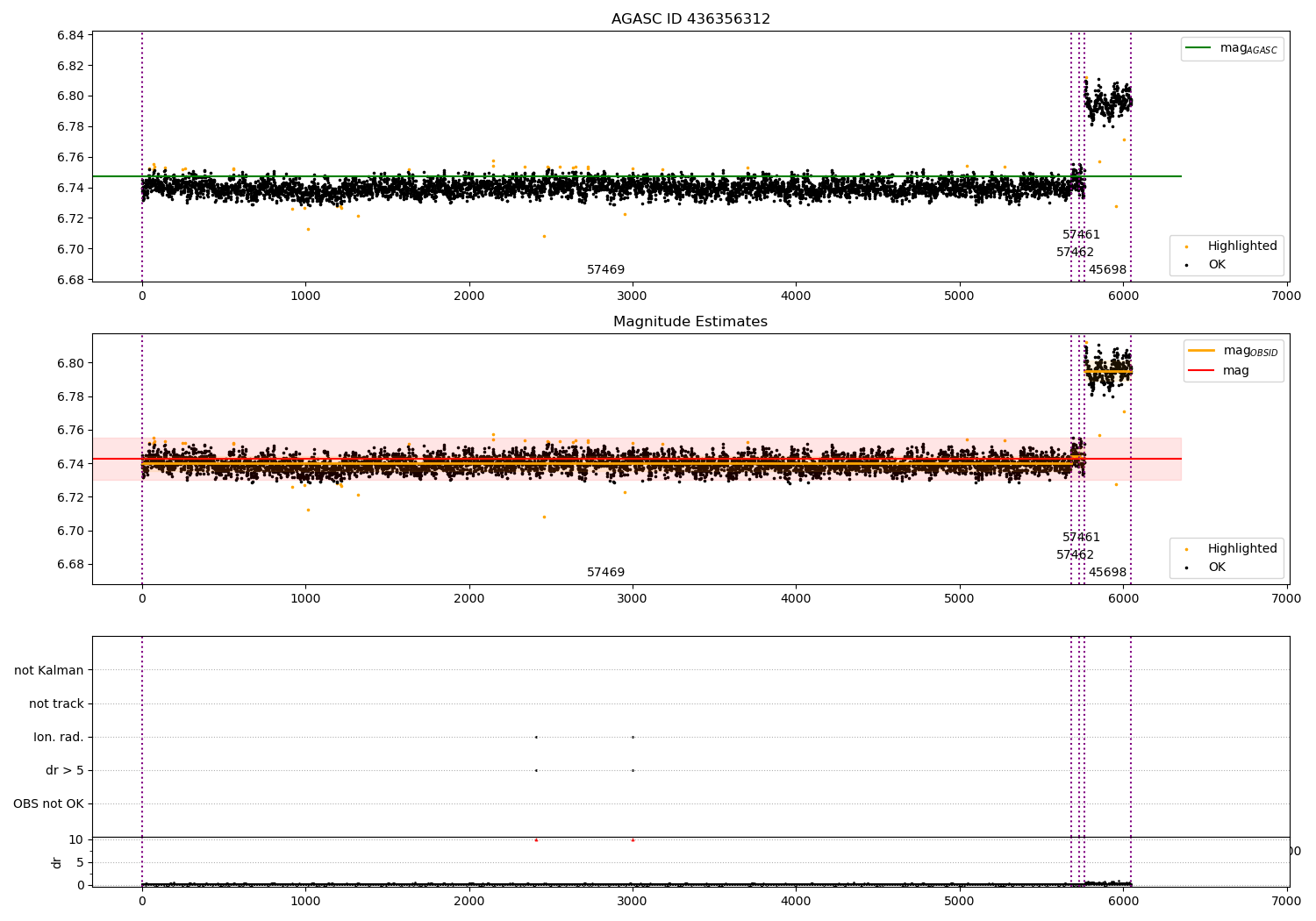Click the 6.84 tick on top plot
1316x921 pixels.
(x=70, y=35)
